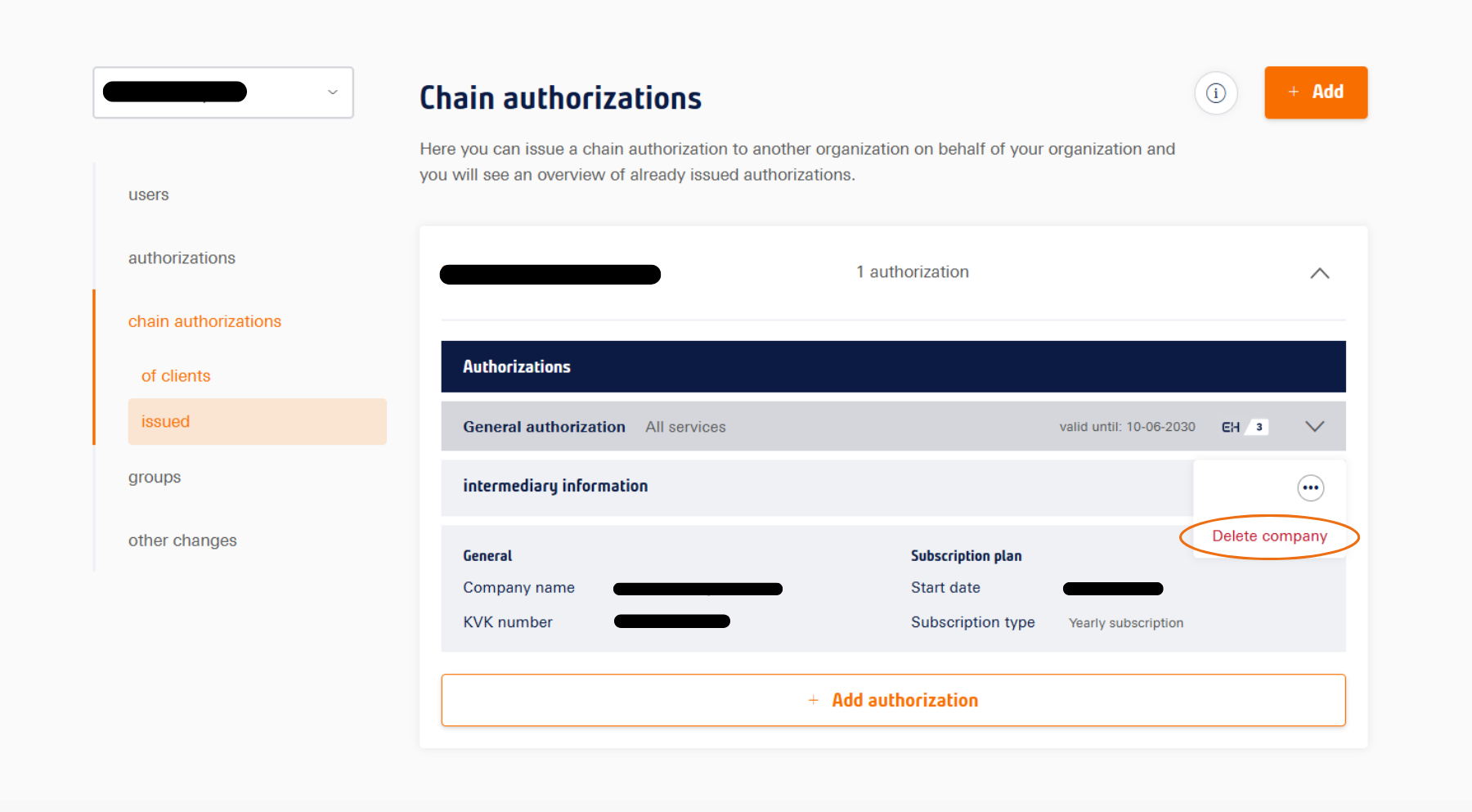The image size is (1472, 812).
Task: Open the three-dots more options menu
Action: tap(1310, 488)
